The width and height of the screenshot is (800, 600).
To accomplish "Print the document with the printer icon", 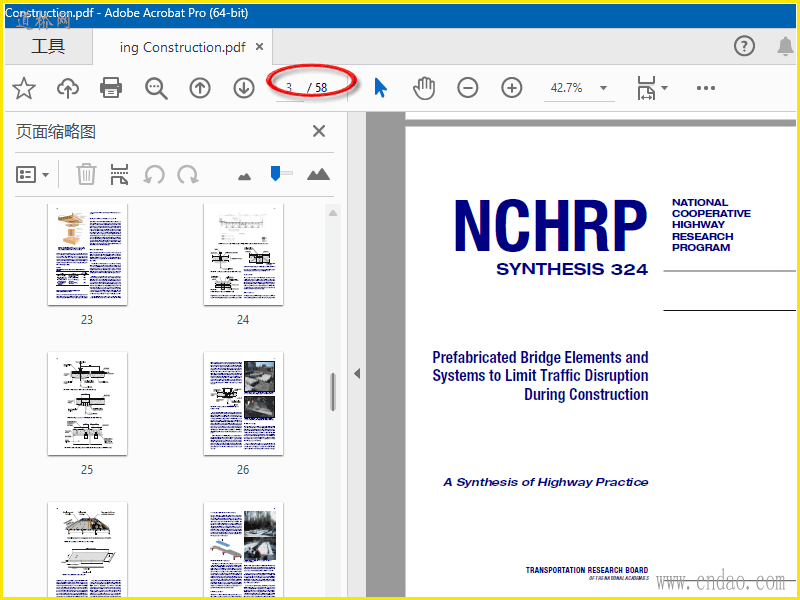I will click(x=111, y=88).
